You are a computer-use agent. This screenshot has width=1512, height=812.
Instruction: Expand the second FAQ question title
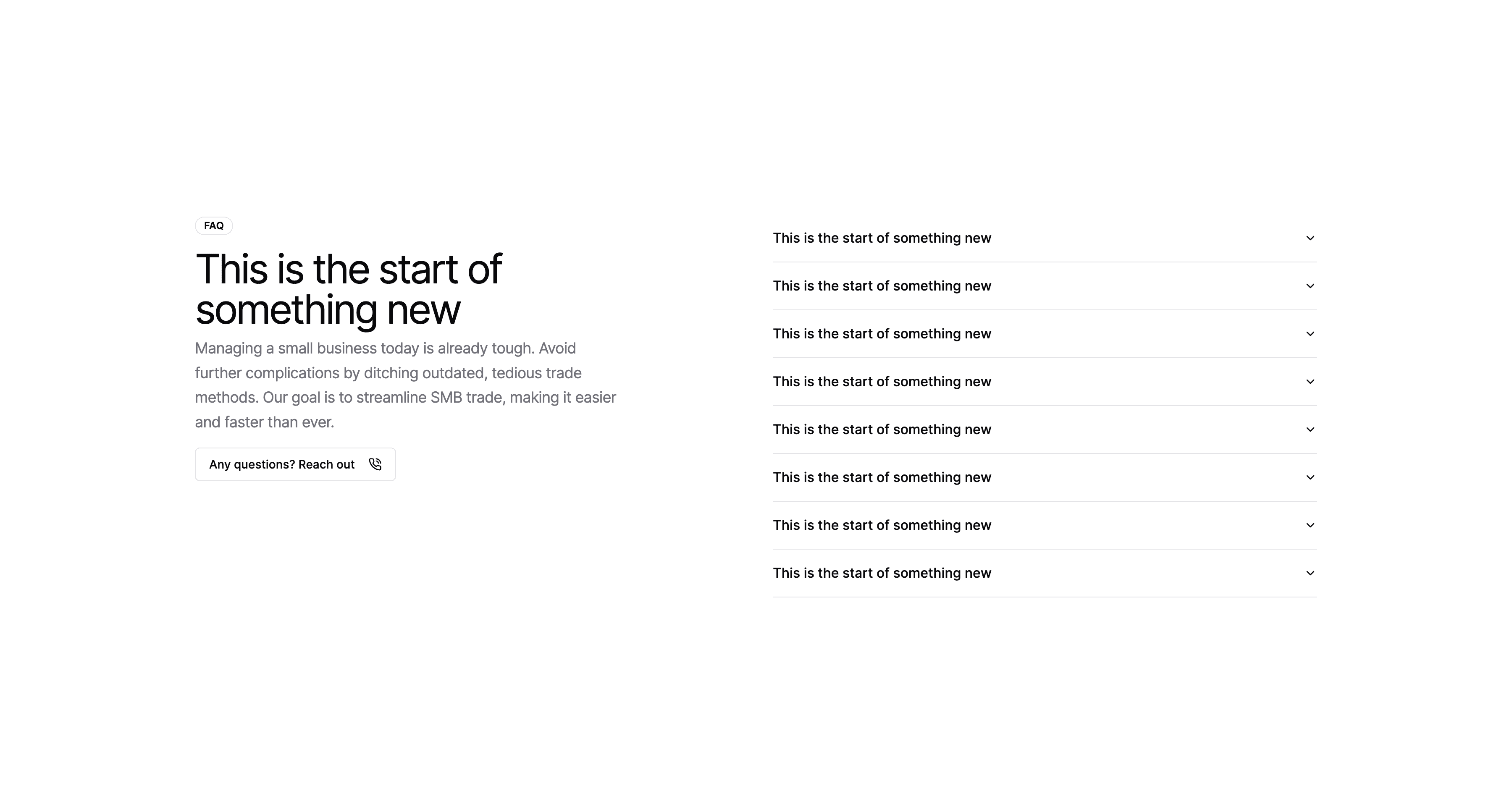coord(882,286)
